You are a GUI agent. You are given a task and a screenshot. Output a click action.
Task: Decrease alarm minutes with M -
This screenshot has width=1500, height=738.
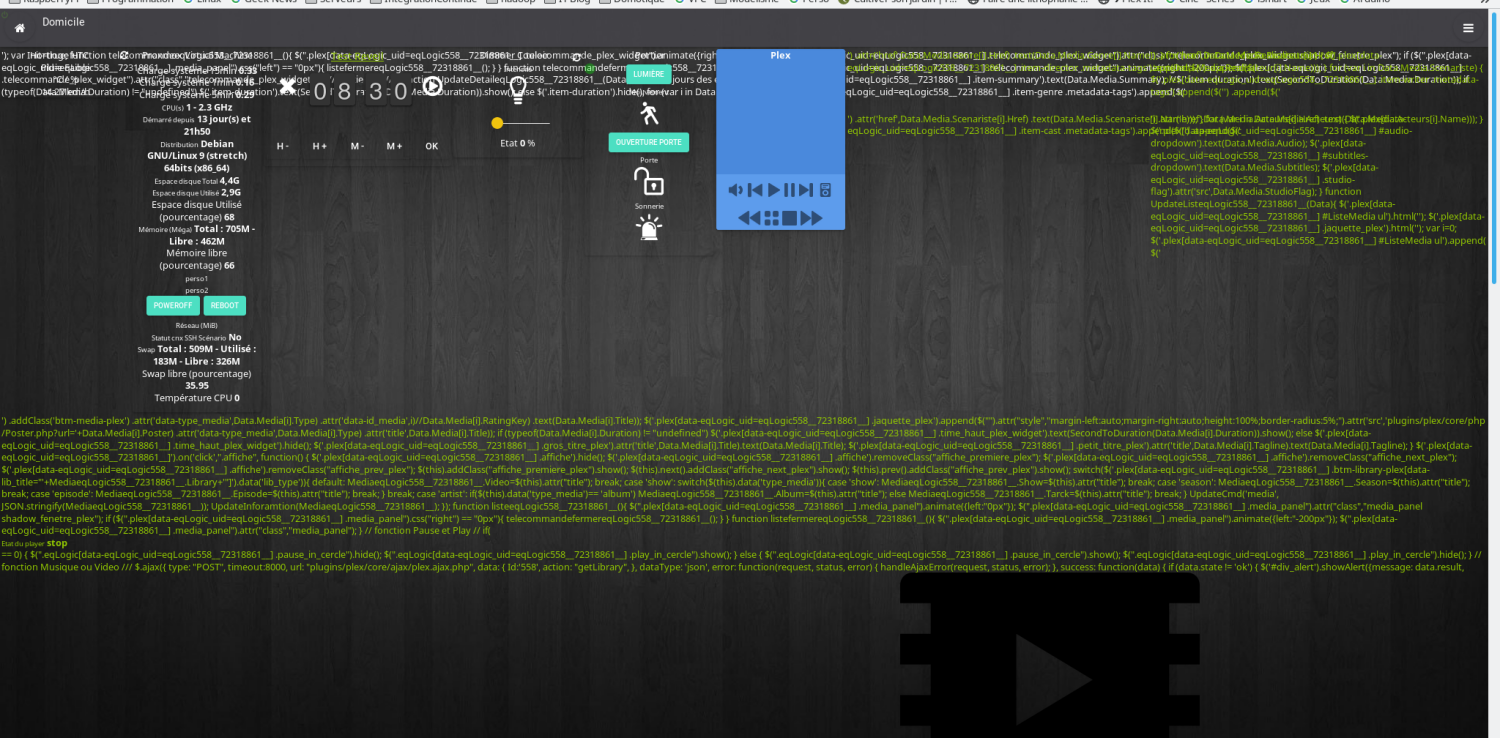coord(357,146)
